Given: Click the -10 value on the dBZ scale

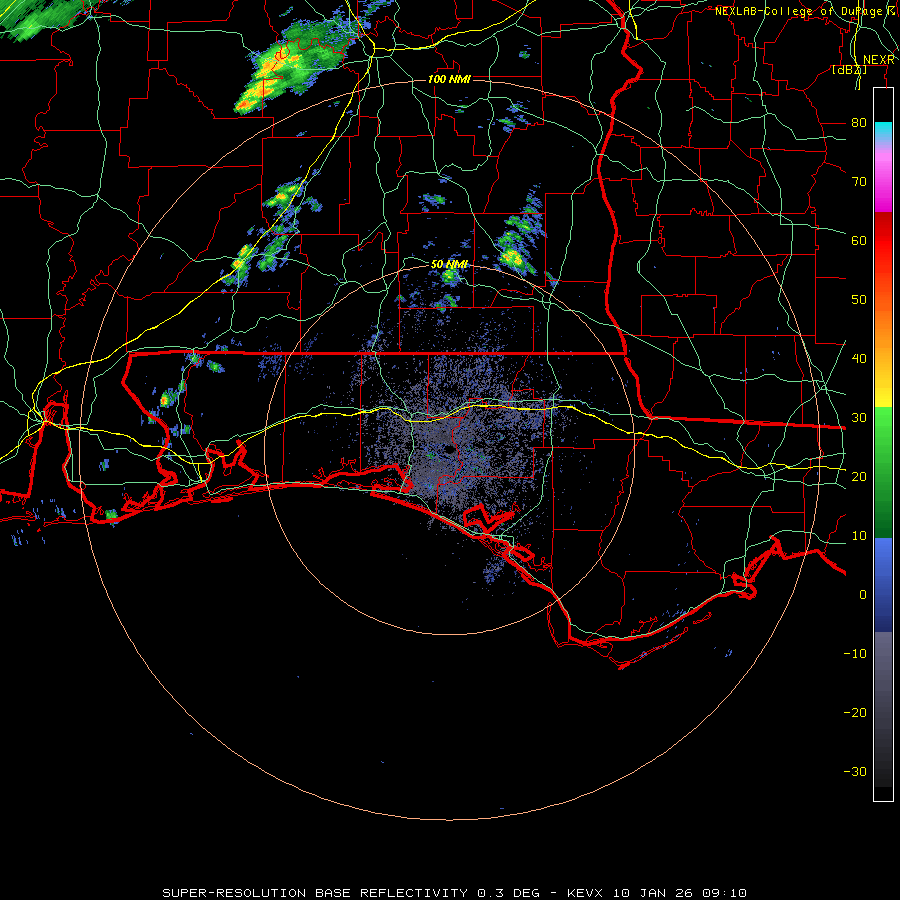Looking at the screenshot, I should click(x=855, y=653).
